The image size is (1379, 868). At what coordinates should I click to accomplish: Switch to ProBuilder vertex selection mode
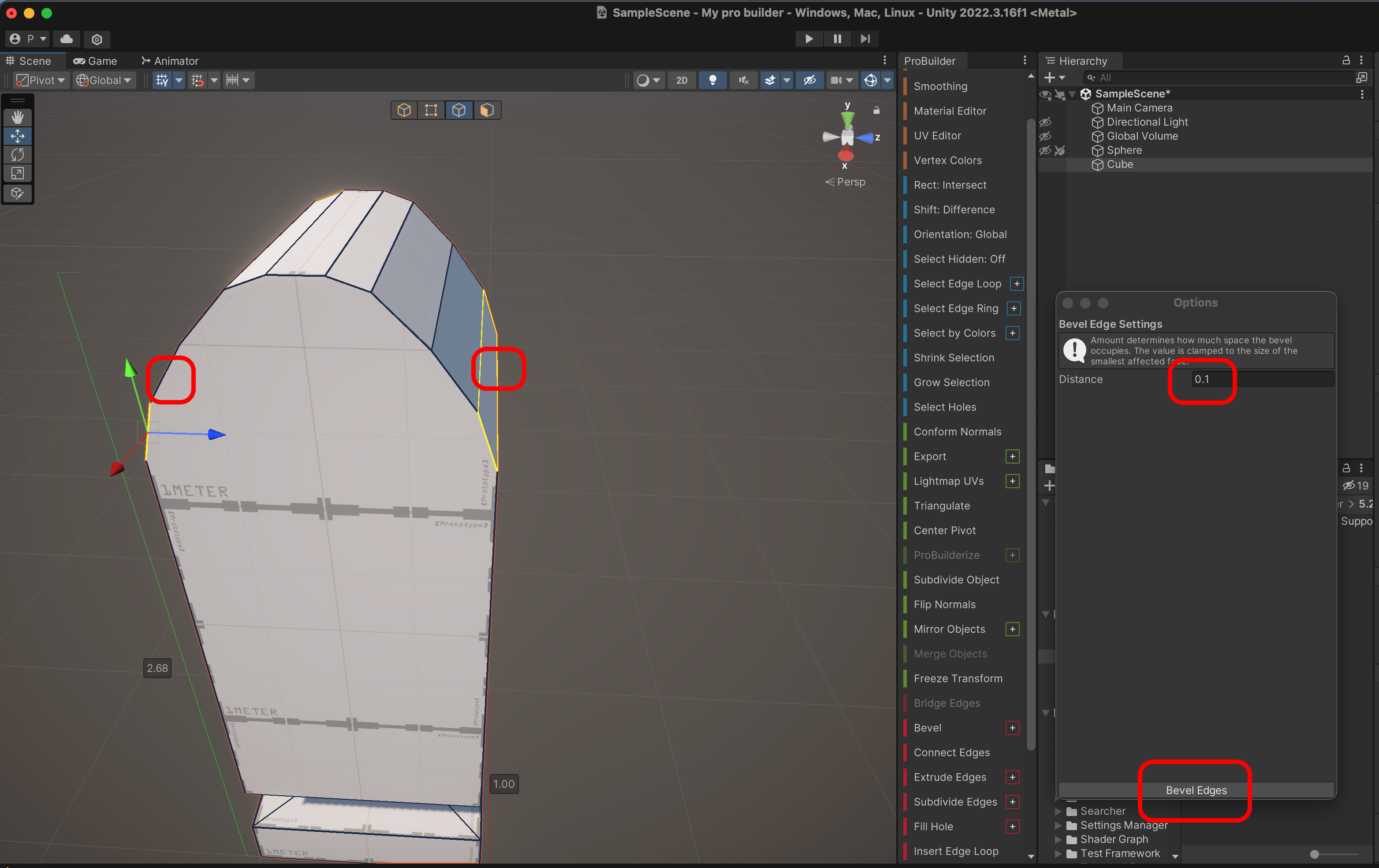[x=431, y=110]
